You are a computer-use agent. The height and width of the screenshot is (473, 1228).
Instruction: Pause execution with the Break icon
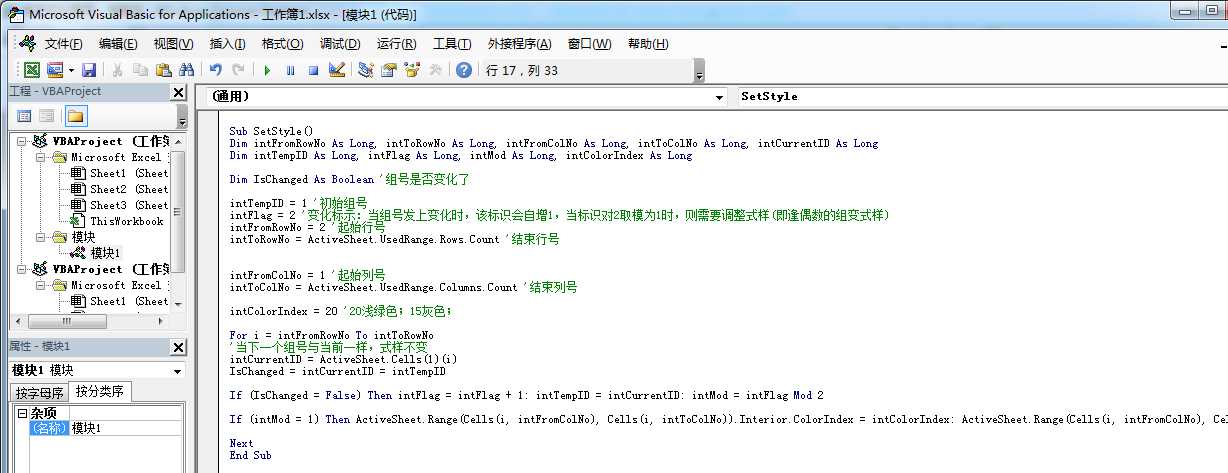point(290,70)
